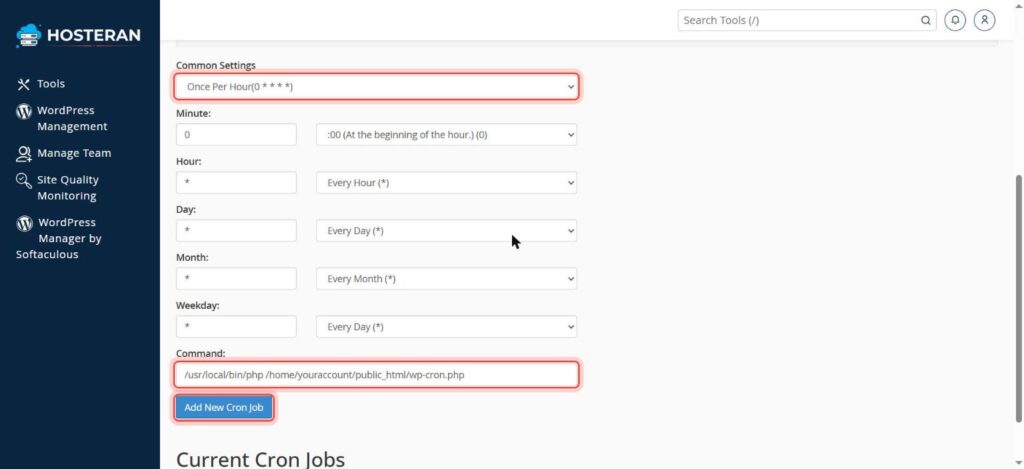Click the WordPress Management icon

(x=24, y=111)
